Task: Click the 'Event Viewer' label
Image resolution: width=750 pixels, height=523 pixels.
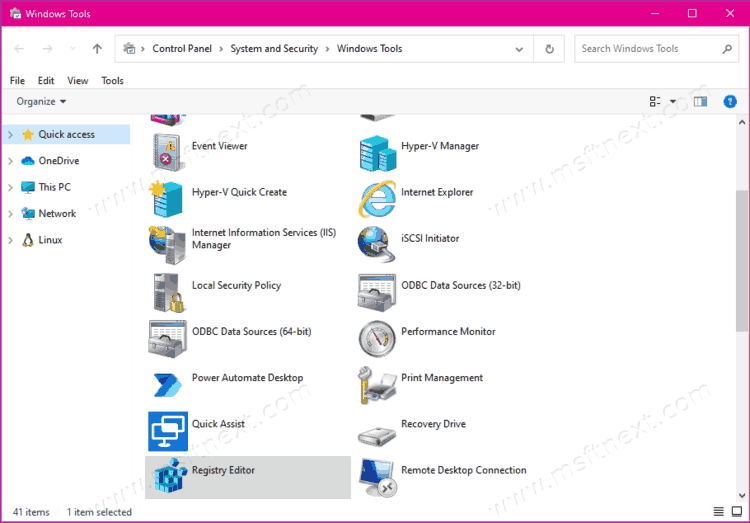Action: (x=220, y=146)
